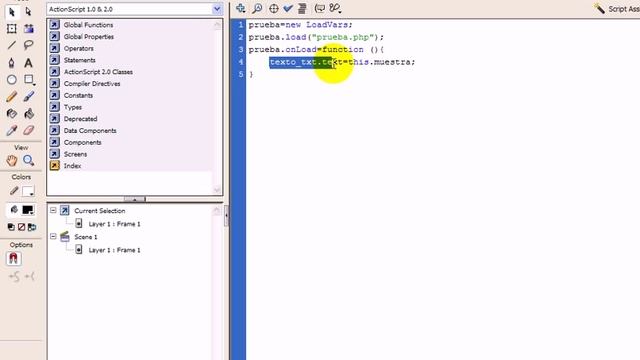Select the Ink Bottle tool
Viewport: 640px width, 360px height.
pyautogui.click(x=11, y=113)
